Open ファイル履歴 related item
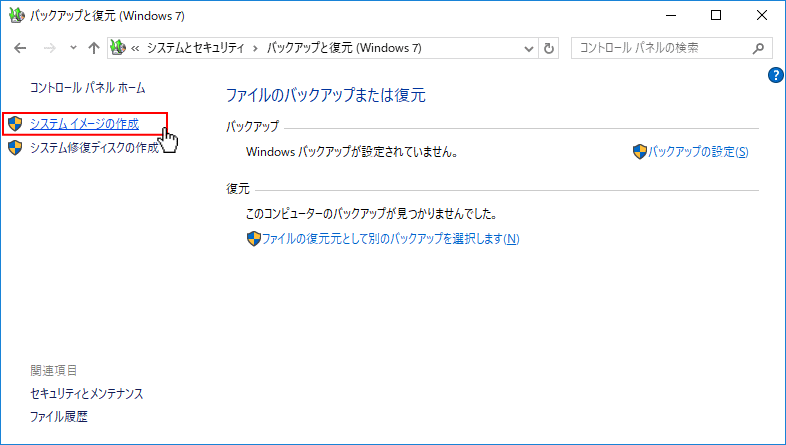786x445 pixels. click(59, 416)
